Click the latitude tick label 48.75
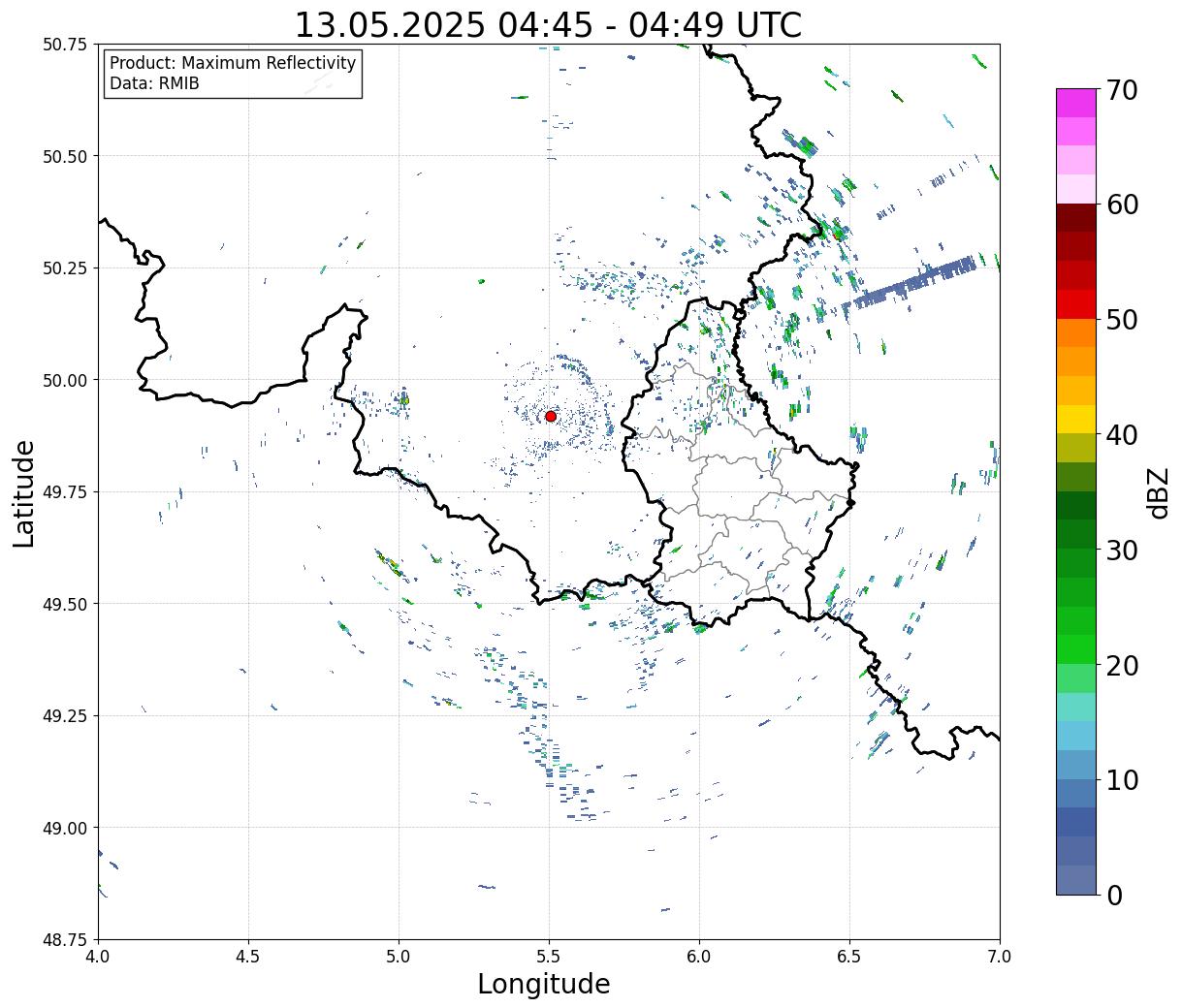The height and width of the screenshot is (1008, 1182). click(65, 940)
